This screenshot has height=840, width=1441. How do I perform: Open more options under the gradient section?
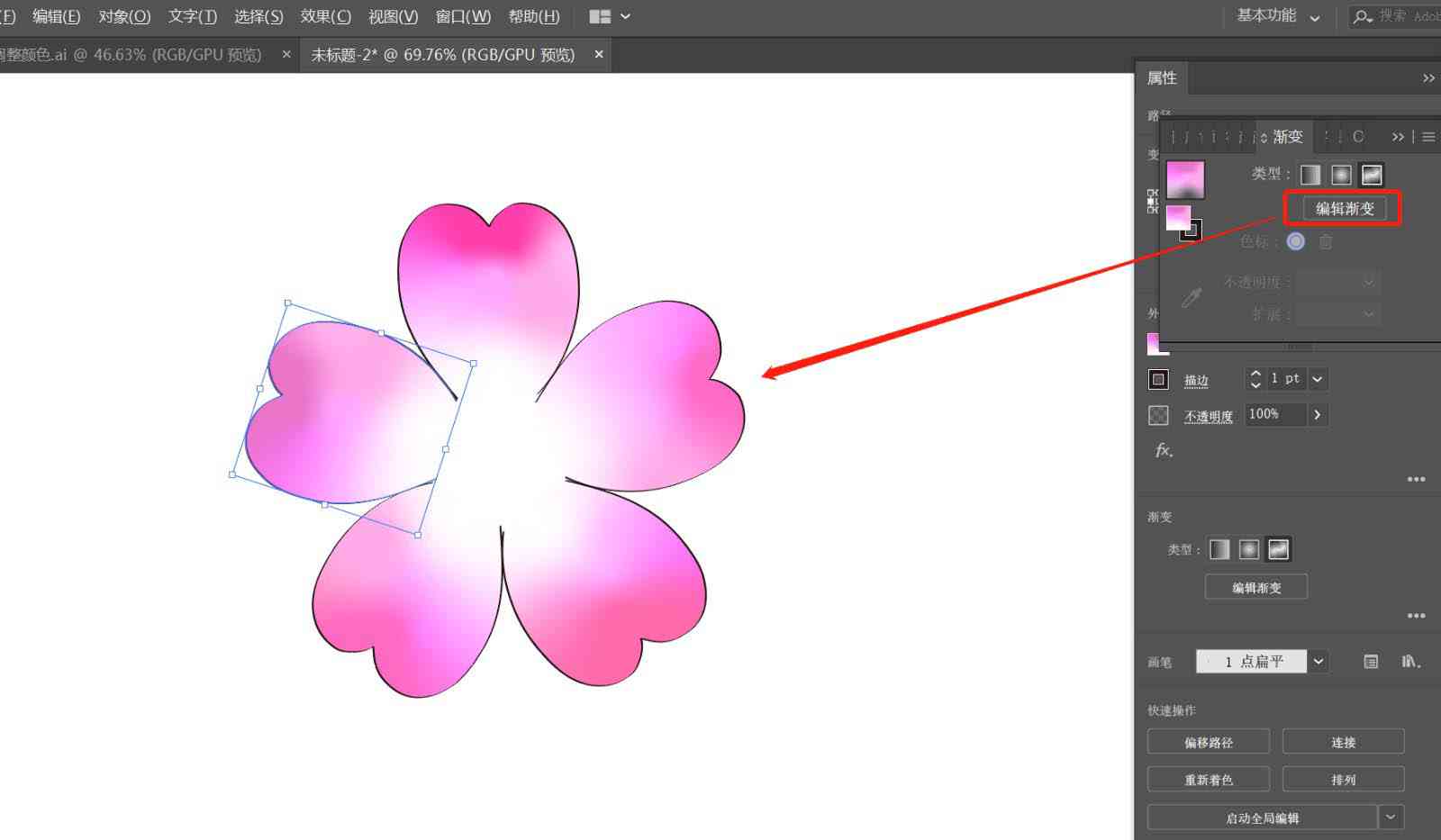click(1416, 616)
